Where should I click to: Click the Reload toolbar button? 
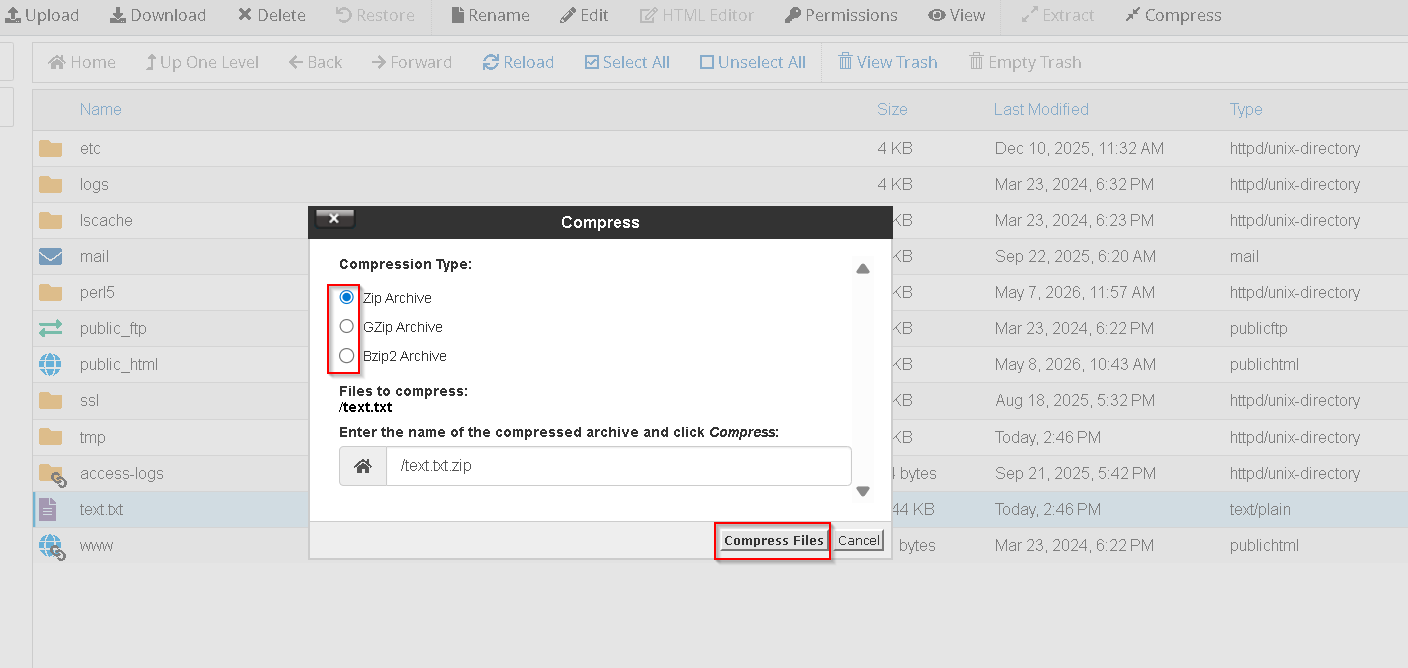[x=518, y=62]
